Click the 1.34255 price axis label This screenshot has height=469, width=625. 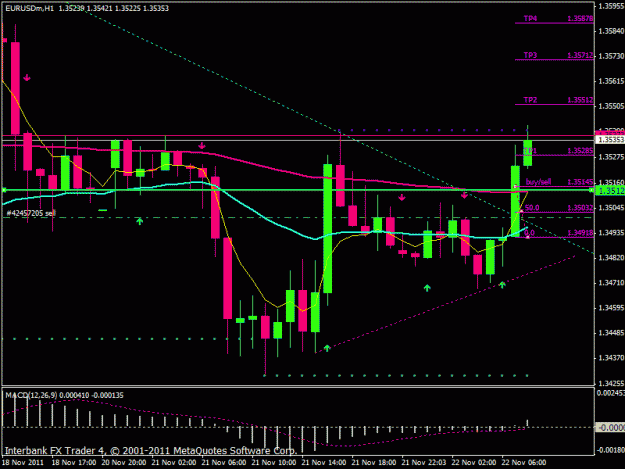pos(611,383)
